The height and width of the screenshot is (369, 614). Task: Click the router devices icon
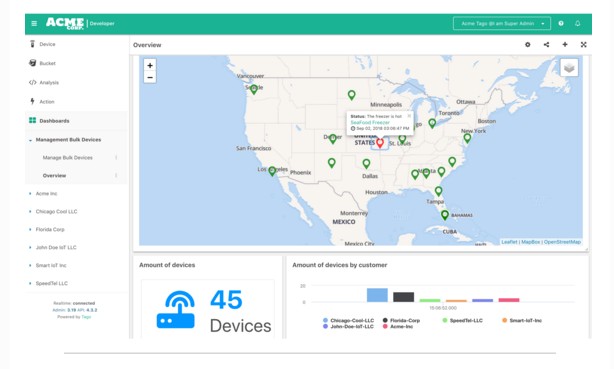(176, 309)
